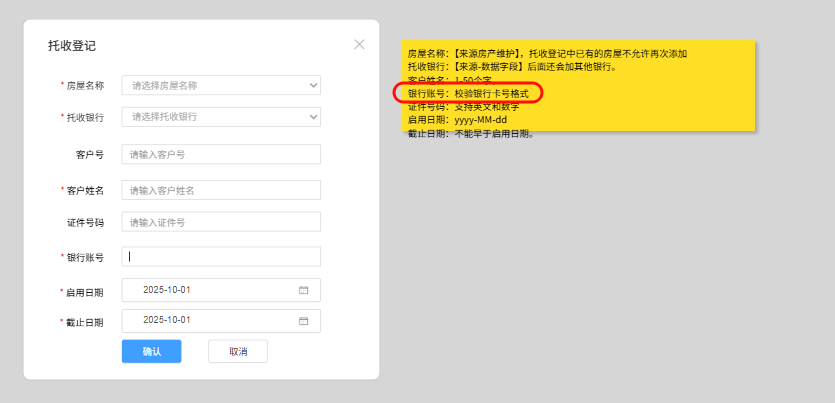Viewport: 835px width, 403px height.
Task: Click the 托收银行 field label
Action: [85, 118]
